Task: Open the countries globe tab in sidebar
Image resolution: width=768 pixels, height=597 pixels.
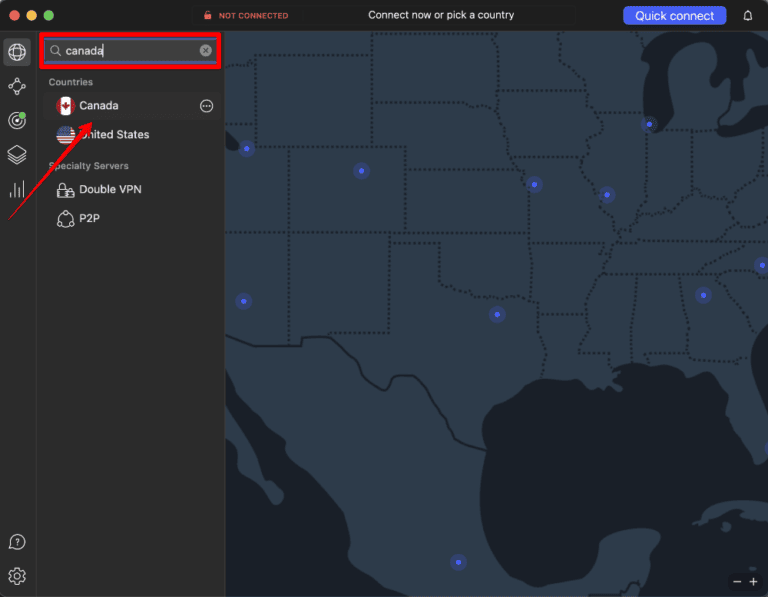Action: click(x=17, y=52)
